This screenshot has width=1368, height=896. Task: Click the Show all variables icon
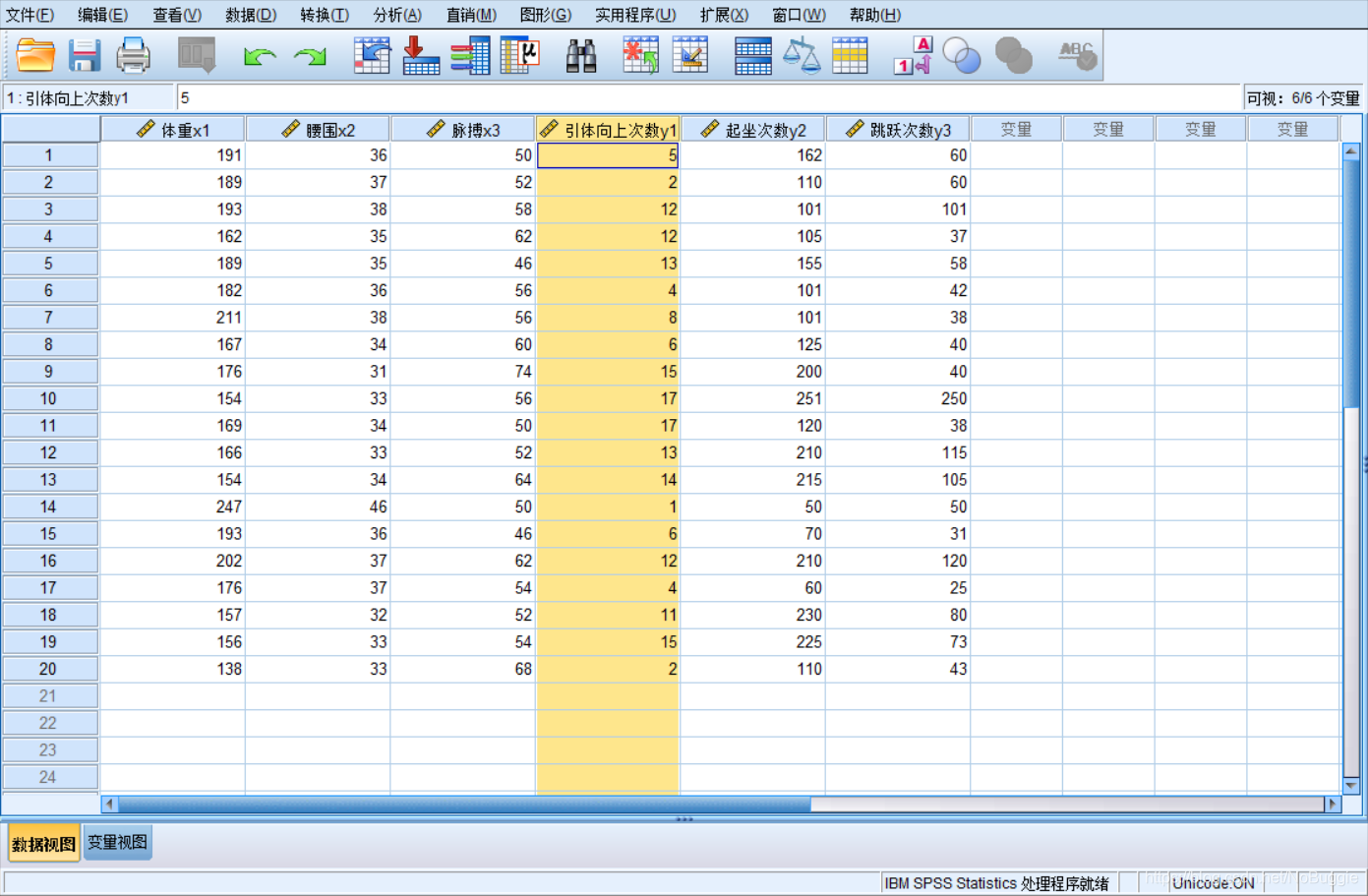[x=1013, y=55]
